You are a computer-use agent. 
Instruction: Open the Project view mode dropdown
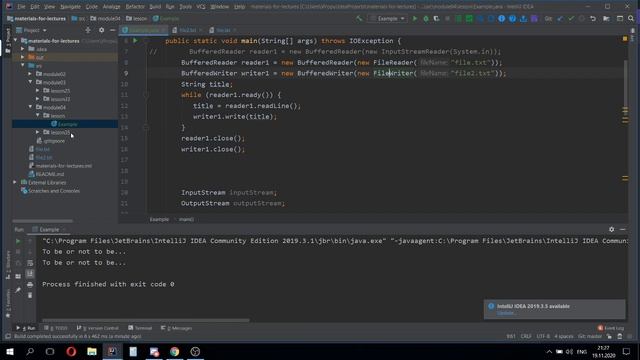coord(31,30)
